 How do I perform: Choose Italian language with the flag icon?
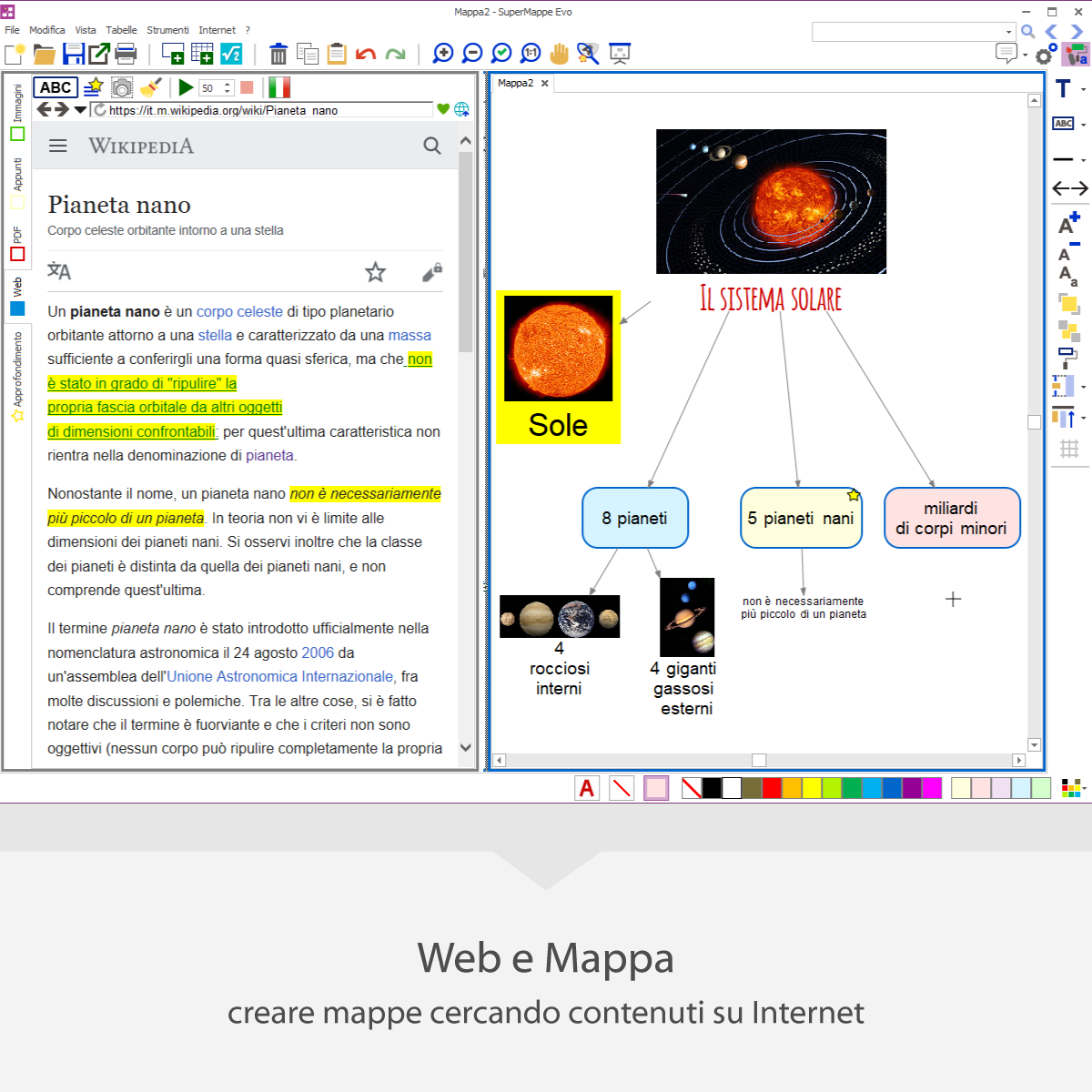coord(279,87)
